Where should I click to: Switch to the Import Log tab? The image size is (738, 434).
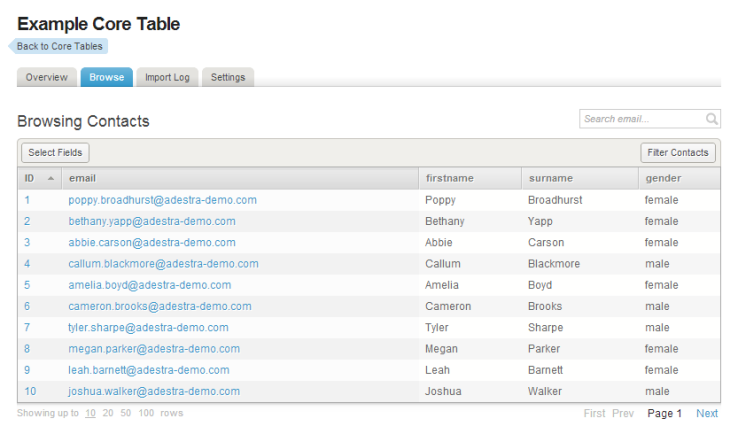[167, 77]
